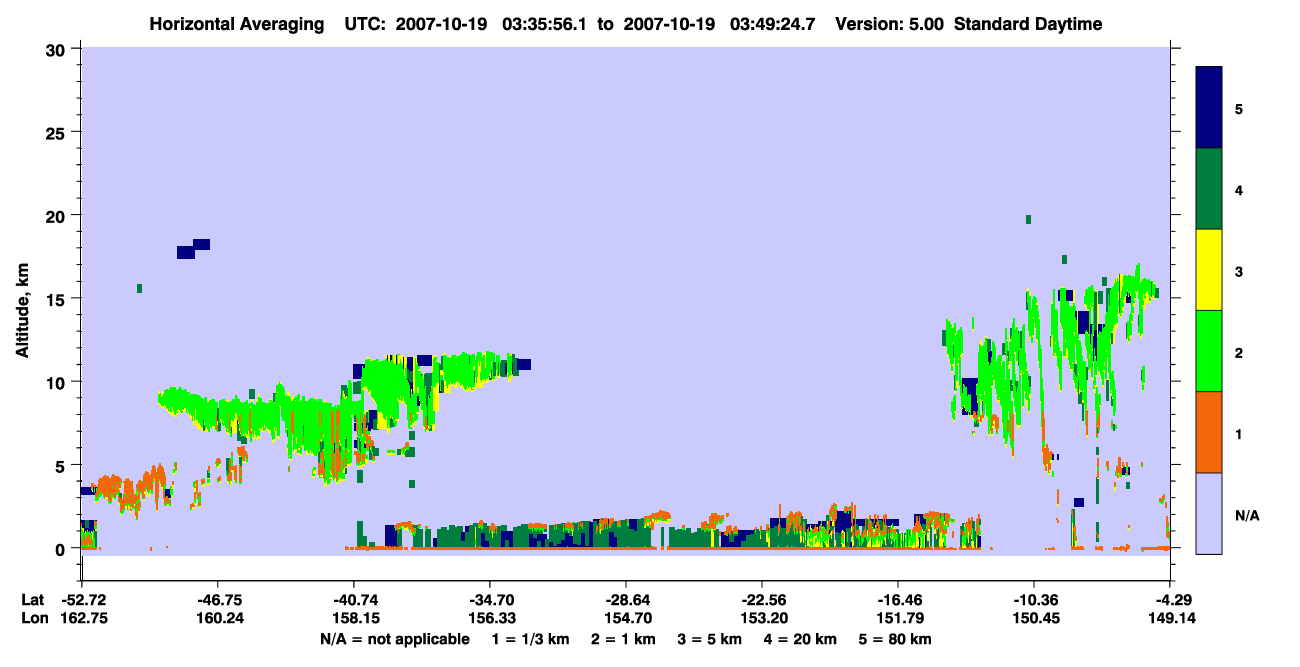Click the colorbar number label 4
The image size is (1300, 667).
pos(1239,189)
